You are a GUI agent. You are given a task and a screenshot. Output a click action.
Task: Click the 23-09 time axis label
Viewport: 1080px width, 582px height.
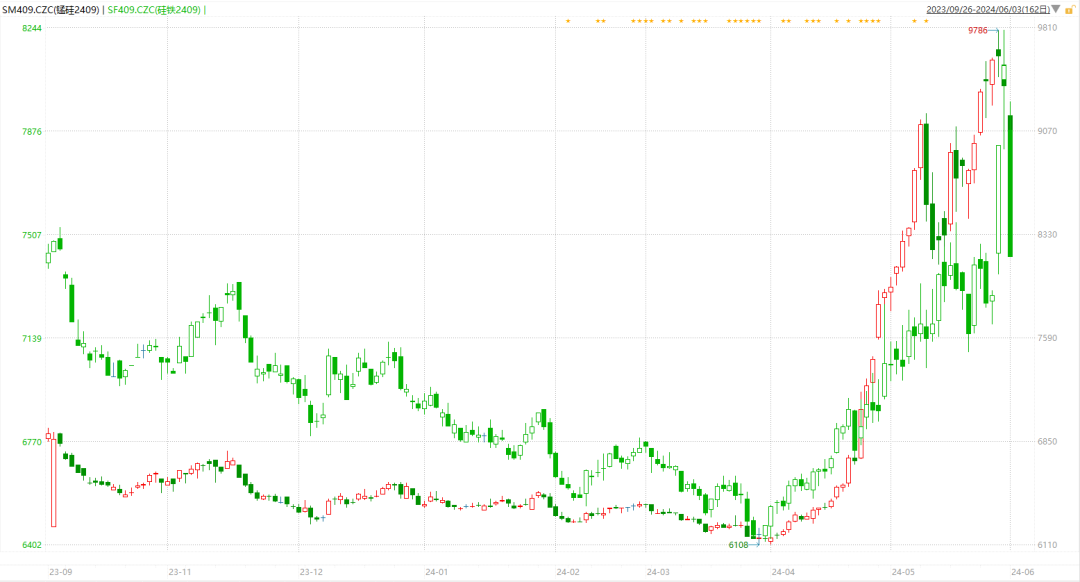61,572
